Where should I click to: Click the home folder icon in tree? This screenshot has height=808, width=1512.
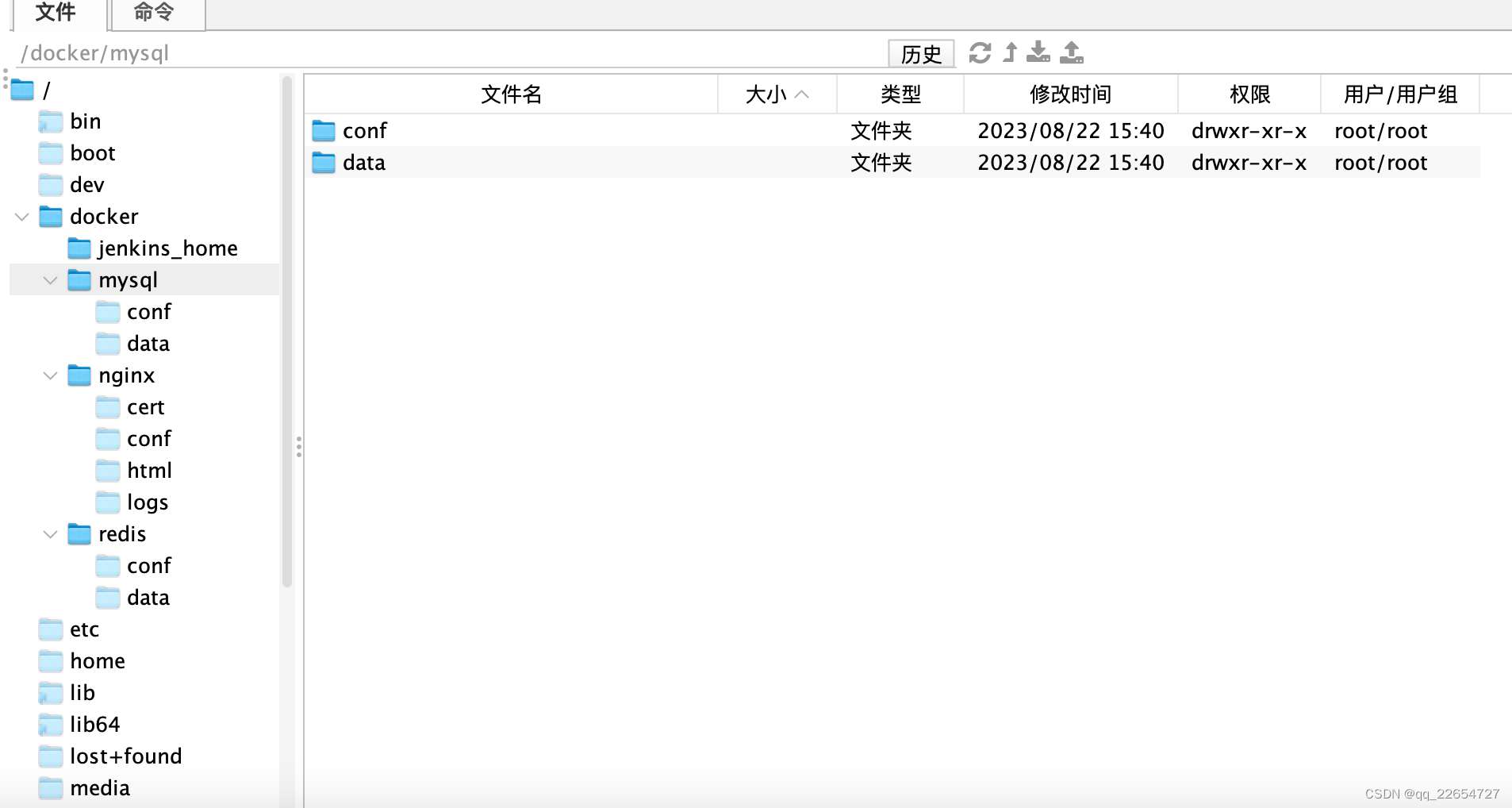(51, 661)
